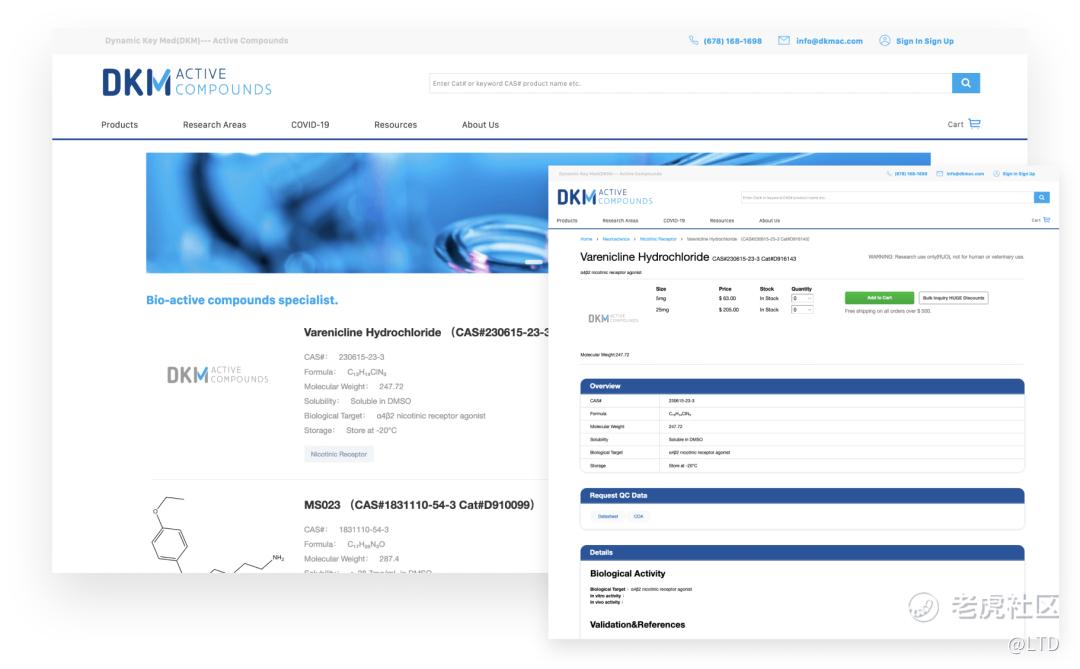Open the 25mg quantity dropdown
The image size is (1080, 669).
tap(802, 310)
